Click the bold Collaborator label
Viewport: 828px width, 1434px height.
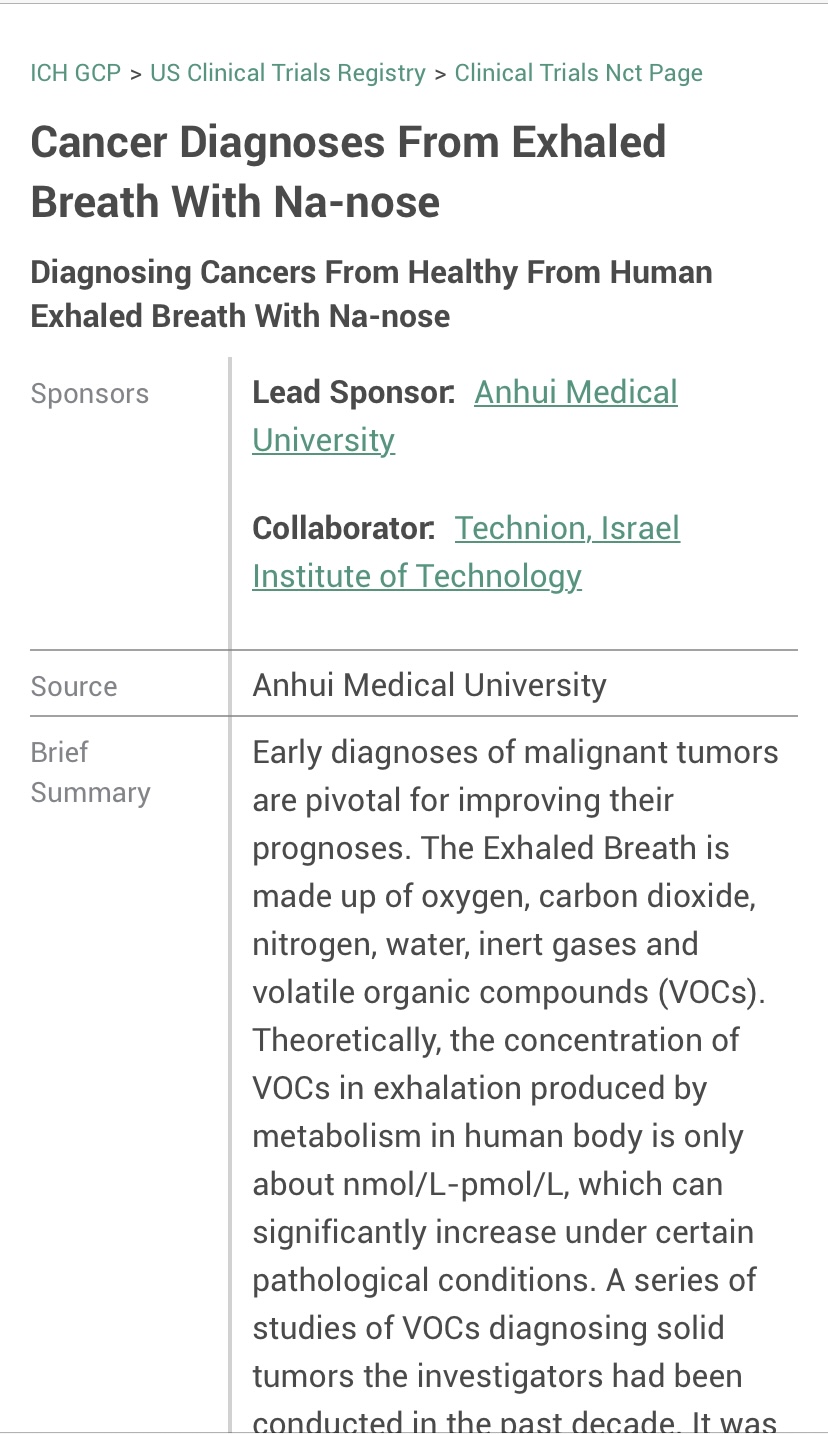click(x=343, y=528)
